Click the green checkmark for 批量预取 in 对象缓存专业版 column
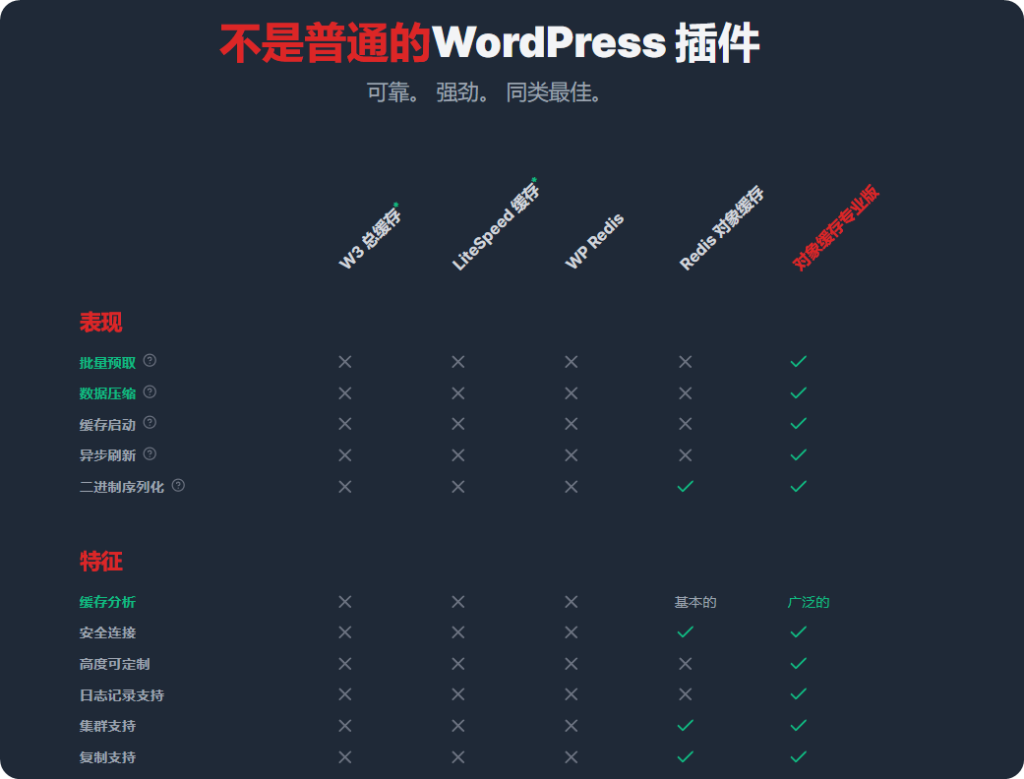The width and height of the screenshot is (1024, 779). point(798,361)
